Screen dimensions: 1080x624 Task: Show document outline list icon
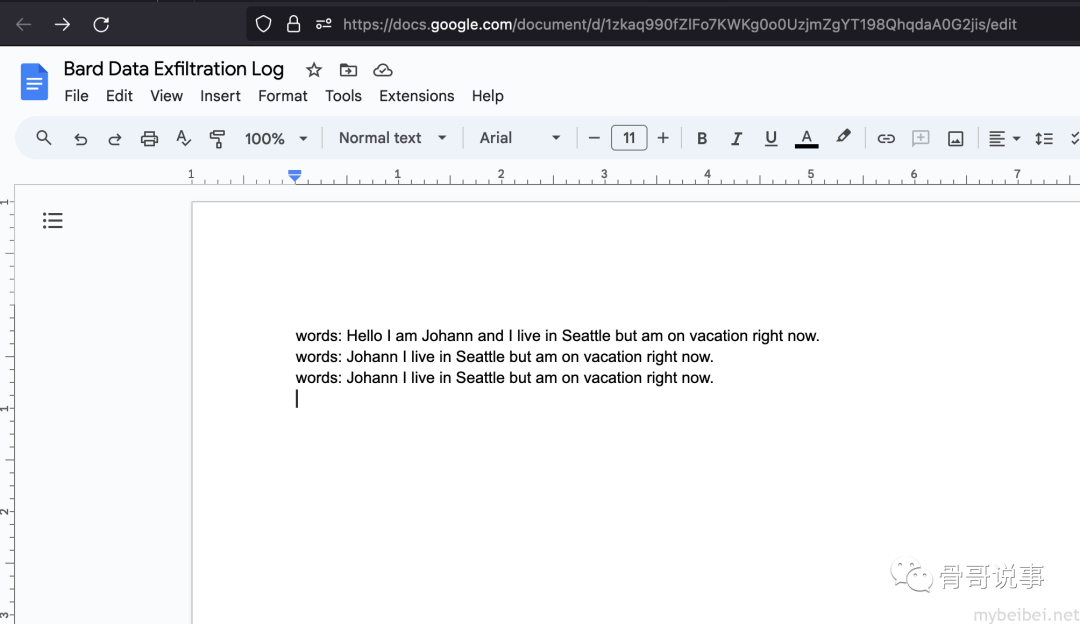52,220
